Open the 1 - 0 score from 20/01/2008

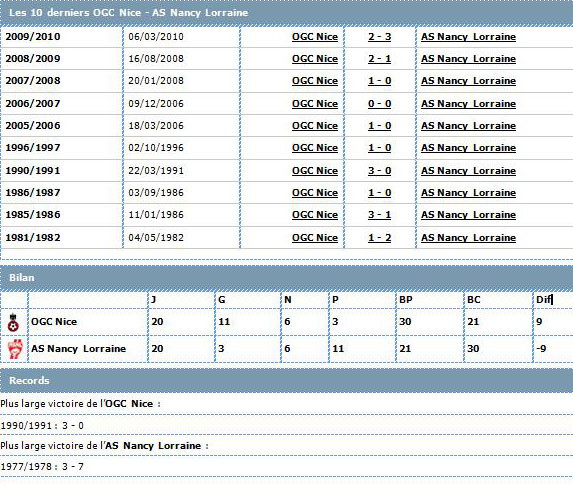tap(379, 81)
